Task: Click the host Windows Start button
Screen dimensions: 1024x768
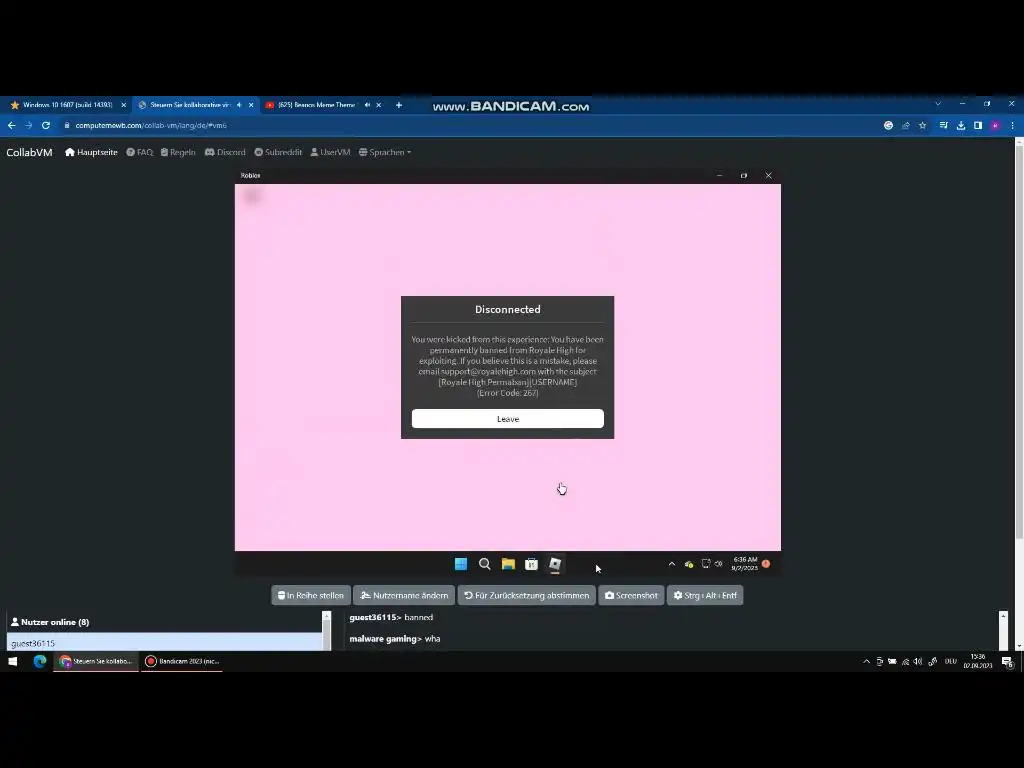Action: point(12,662)
